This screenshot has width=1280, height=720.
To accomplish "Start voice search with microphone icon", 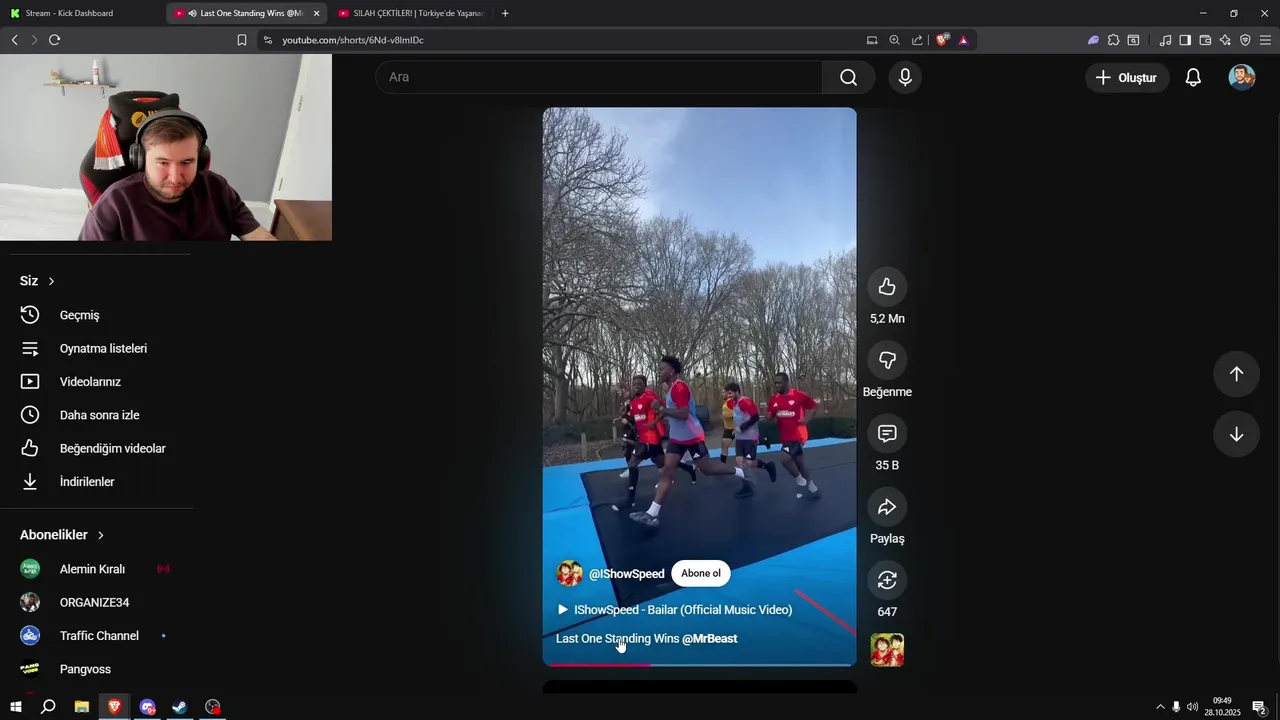I will click(x=905, y=77).
